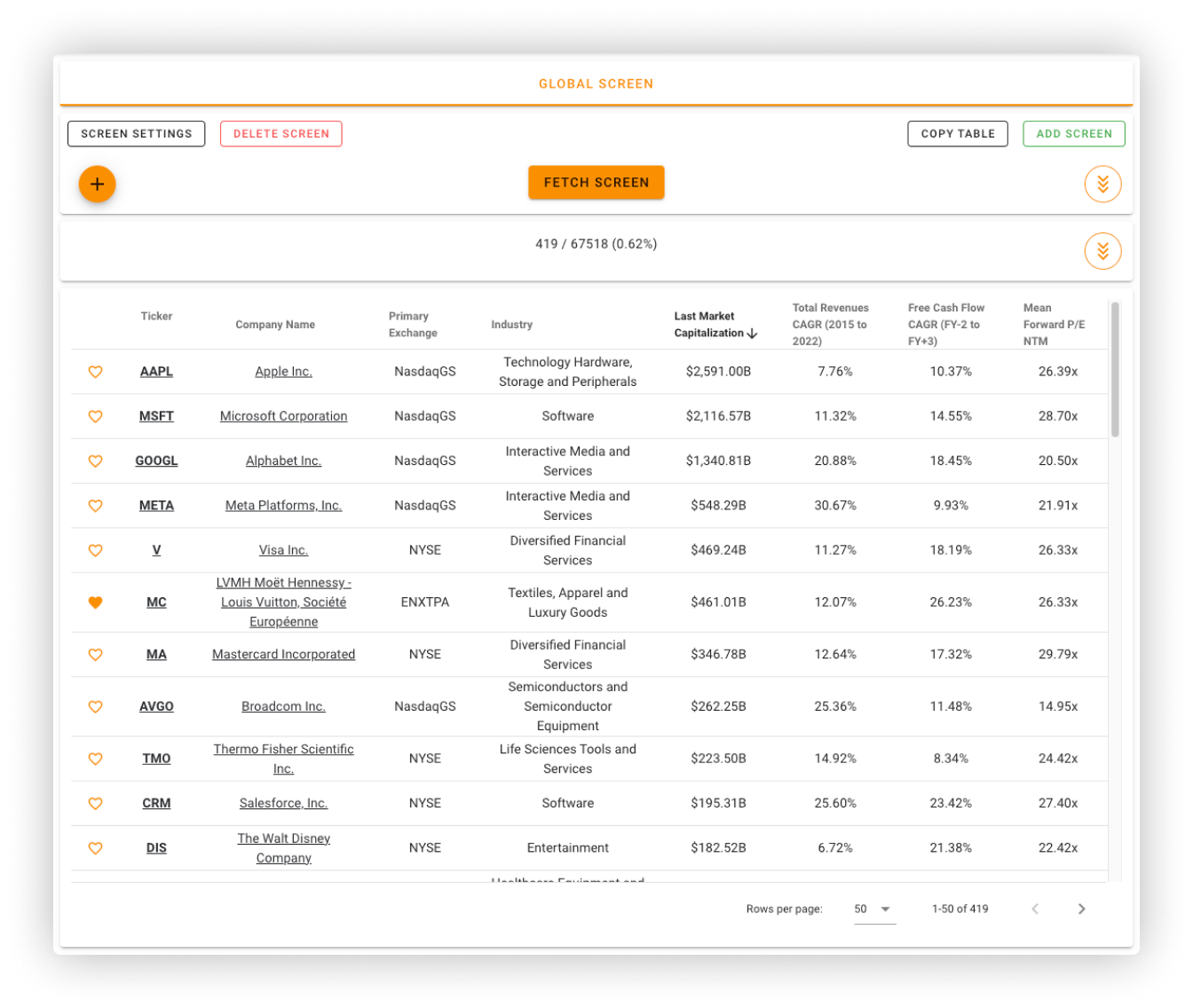Open Screen Settings

click(137, 134)
